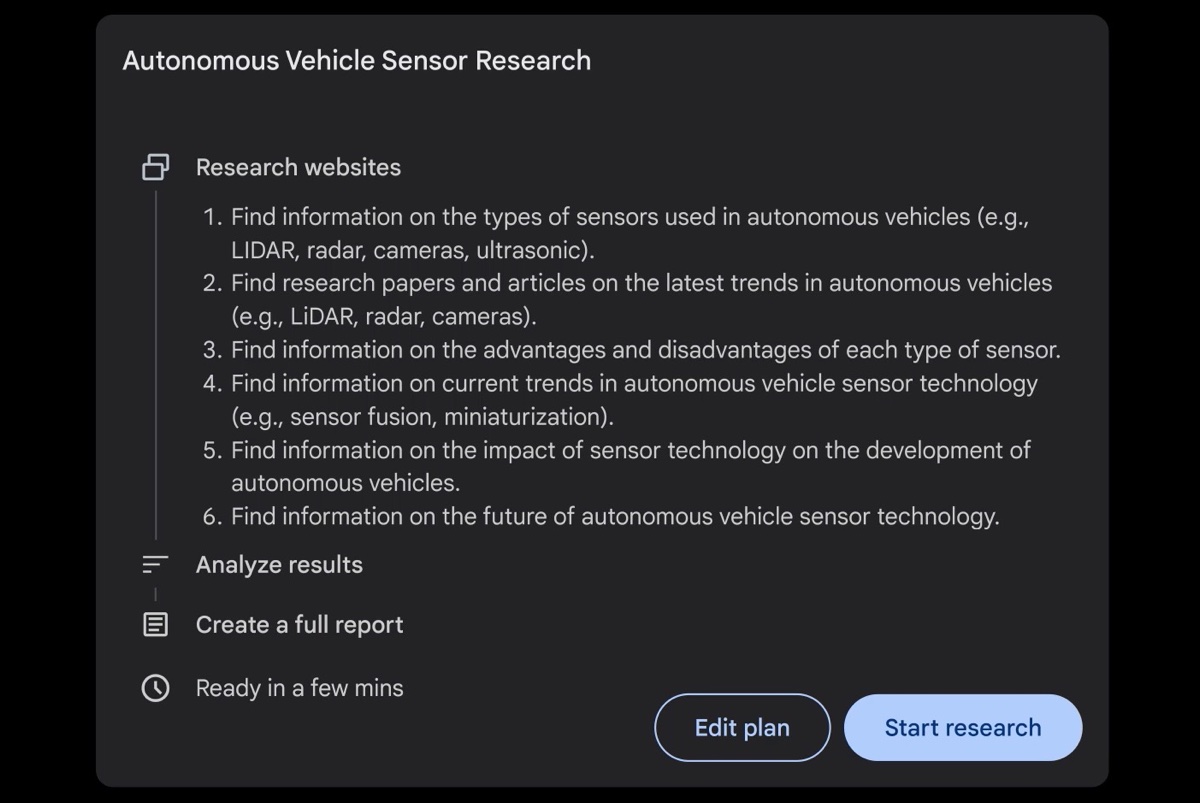Select step 6 about future of sensor technology

click(x=615, y=516)
